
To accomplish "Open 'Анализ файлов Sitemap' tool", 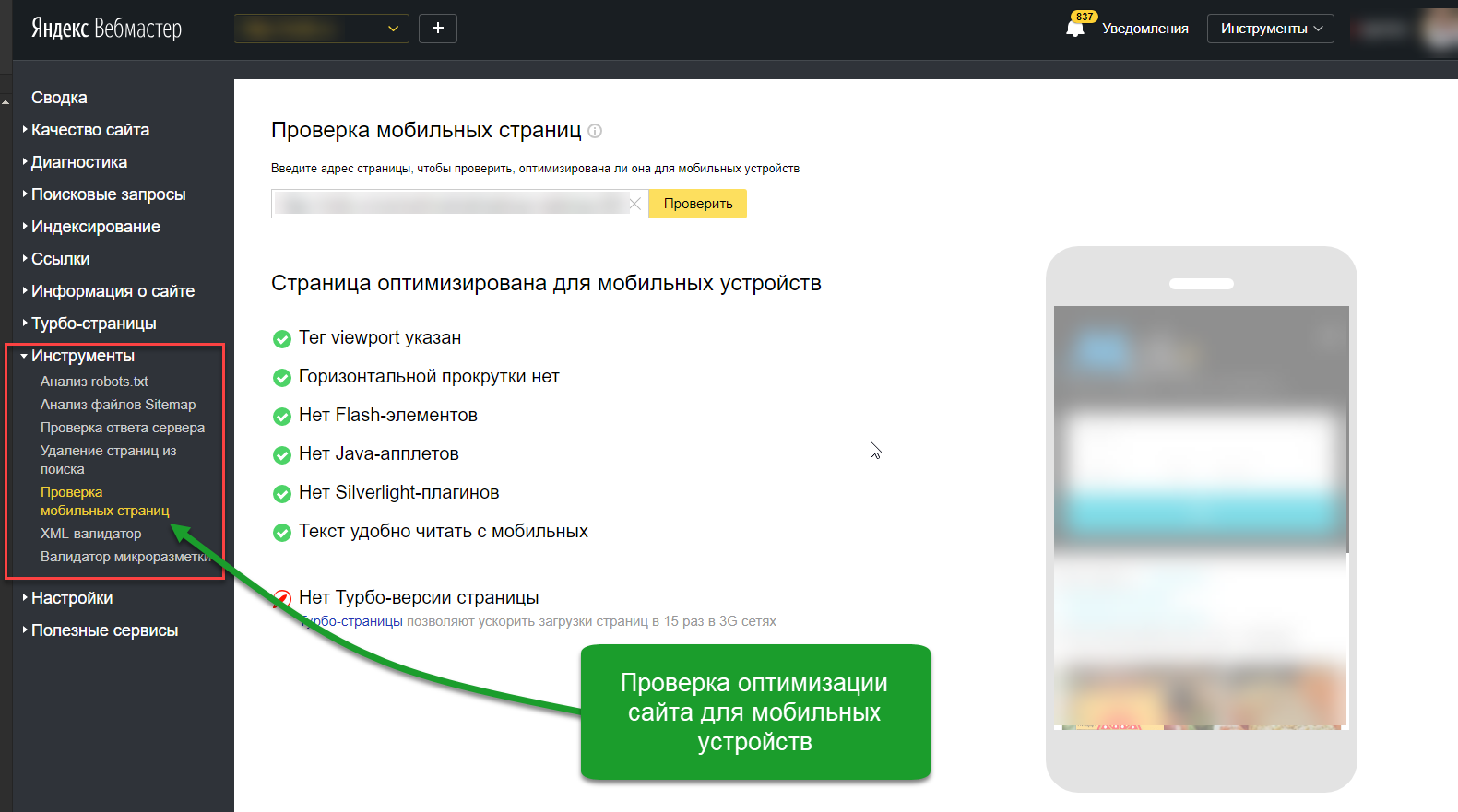I will point(118,405).
